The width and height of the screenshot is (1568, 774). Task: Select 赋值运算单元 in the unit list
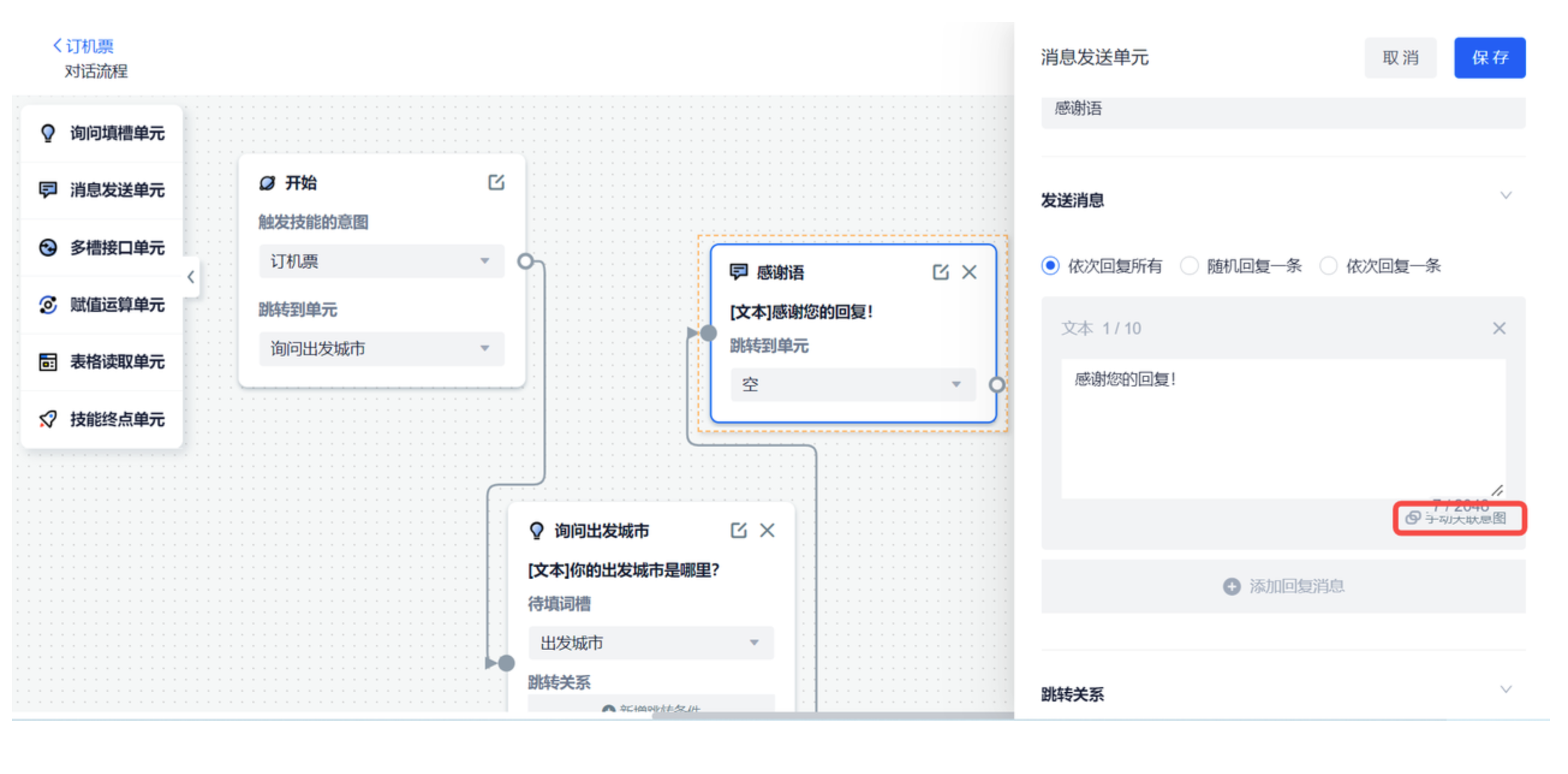coord(102,305)
